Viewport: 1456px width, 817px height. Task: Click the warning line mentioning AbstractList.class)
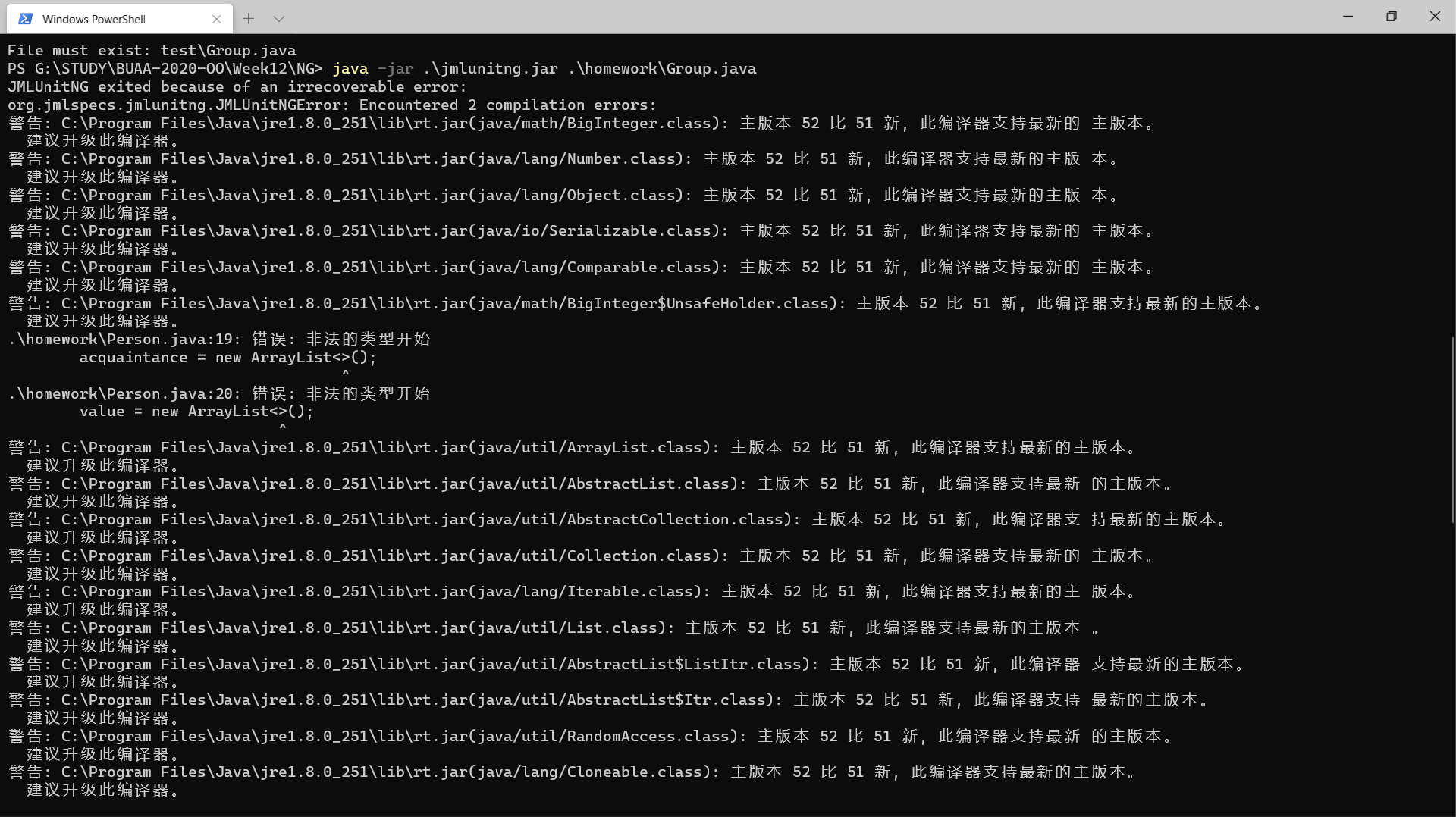pyautogui.click(x=591, y=484)
